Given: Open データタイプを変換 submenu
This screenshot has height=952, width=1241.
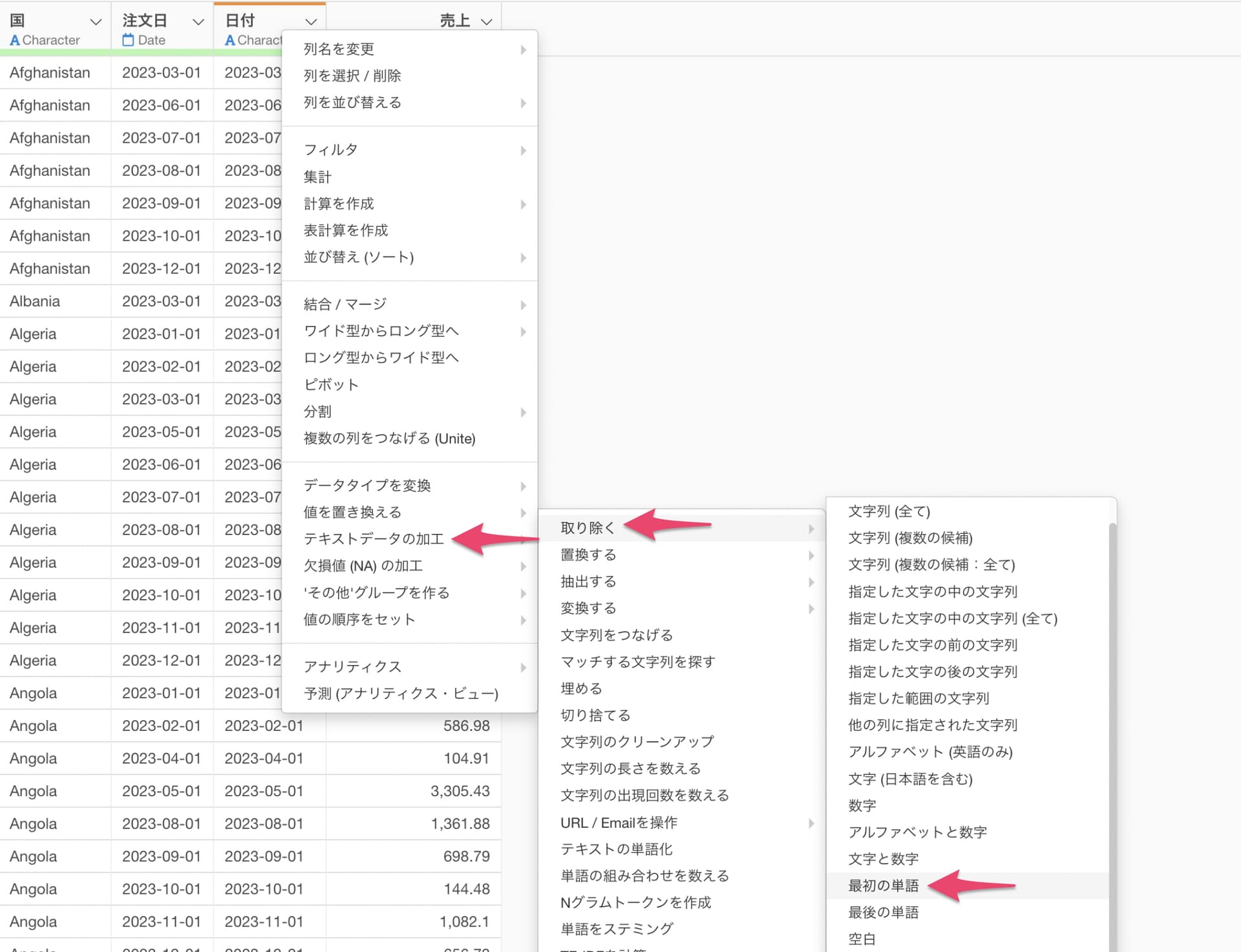Looking at the screenshot, I should [x=410, y=485].
